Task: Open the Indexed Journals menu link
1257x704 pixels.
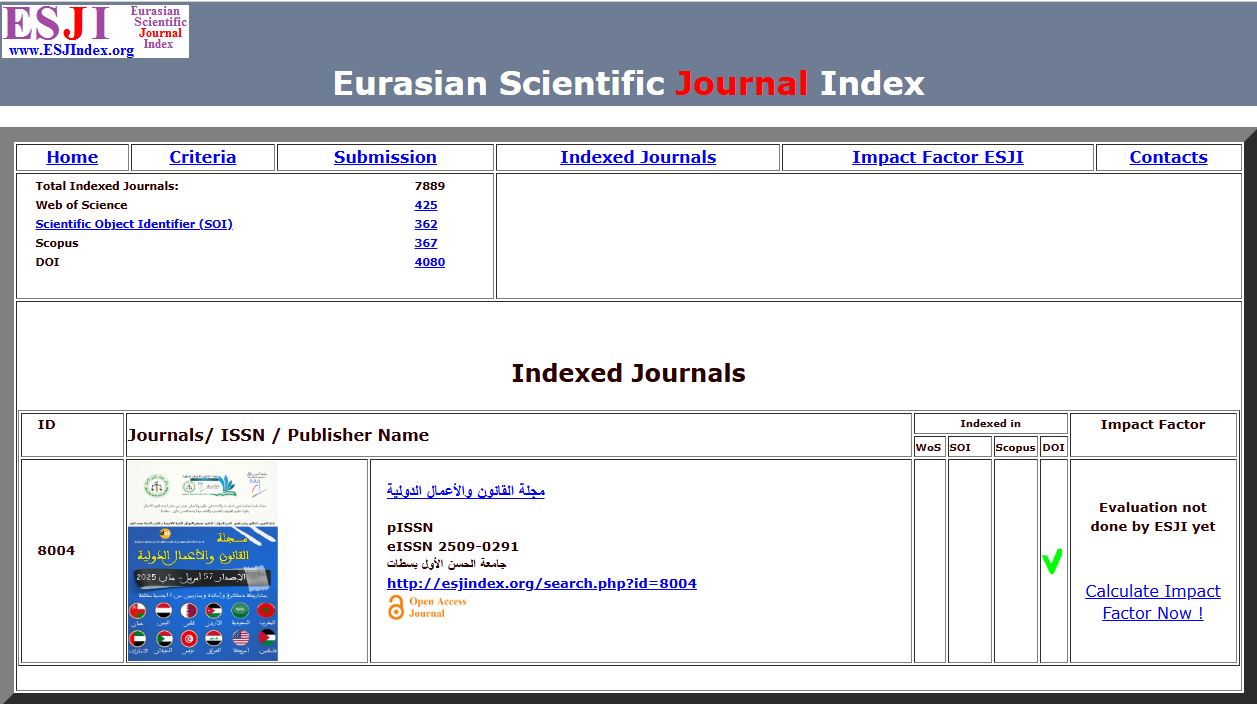Action: (638, 157)
